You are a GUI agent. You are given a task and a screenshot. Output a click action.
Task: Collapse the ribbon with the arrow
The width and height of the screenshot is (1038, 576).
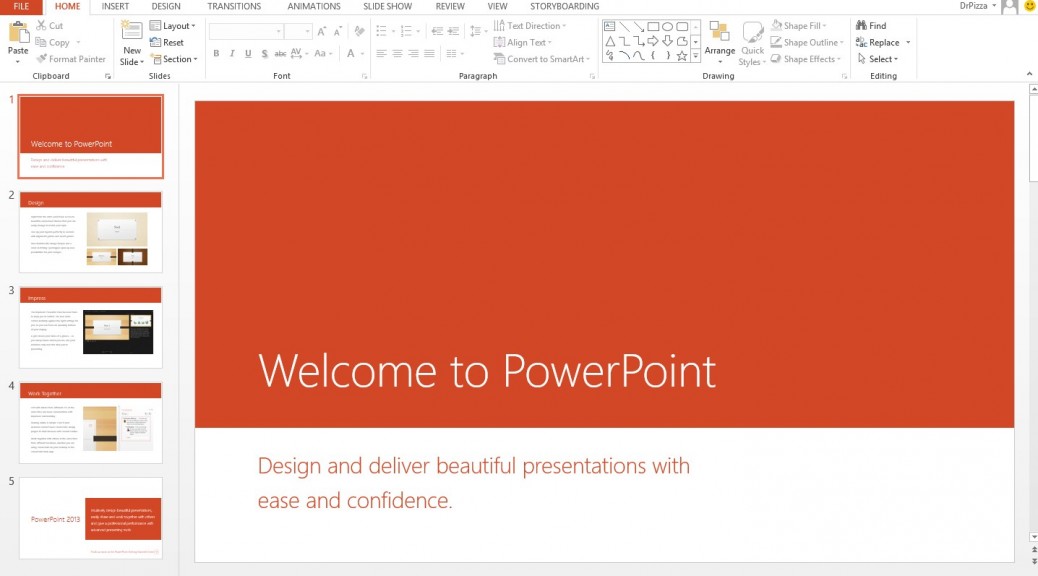[x=1029, y=73]
